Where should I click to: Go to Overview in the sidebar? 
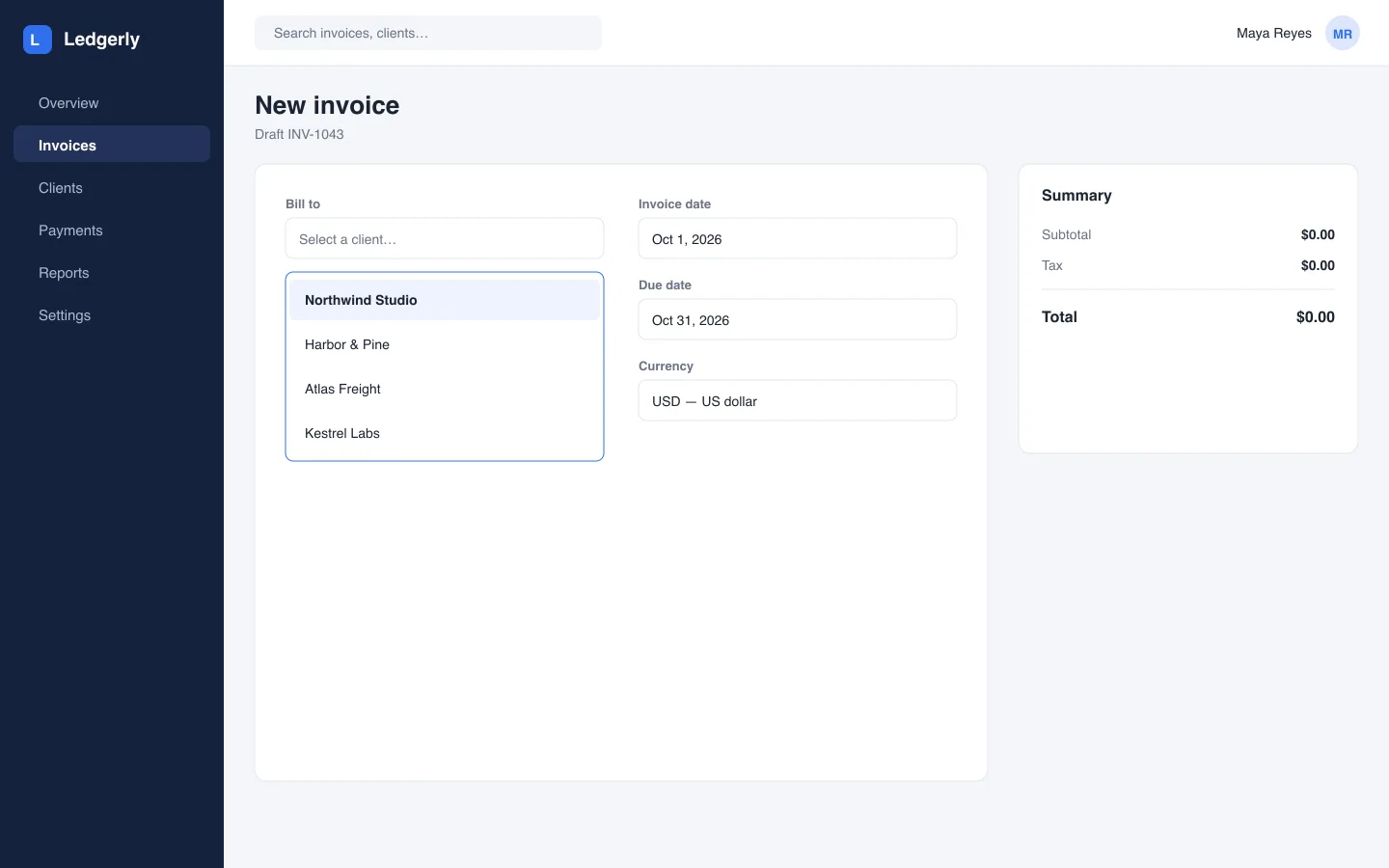[x=112, y=103]
